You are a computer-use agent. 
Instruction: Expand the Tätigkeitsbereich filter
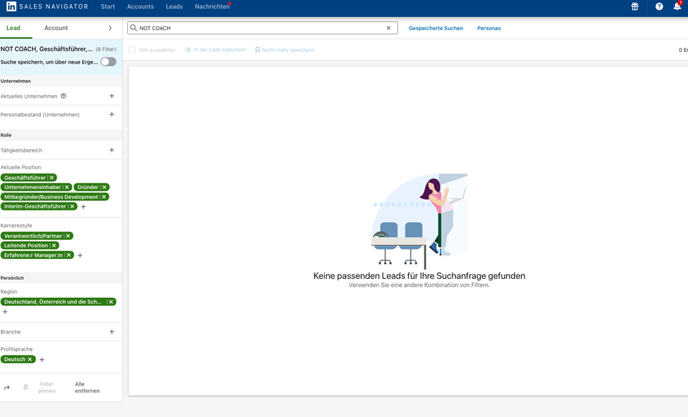pyautogui.click(x=111, y=150)
